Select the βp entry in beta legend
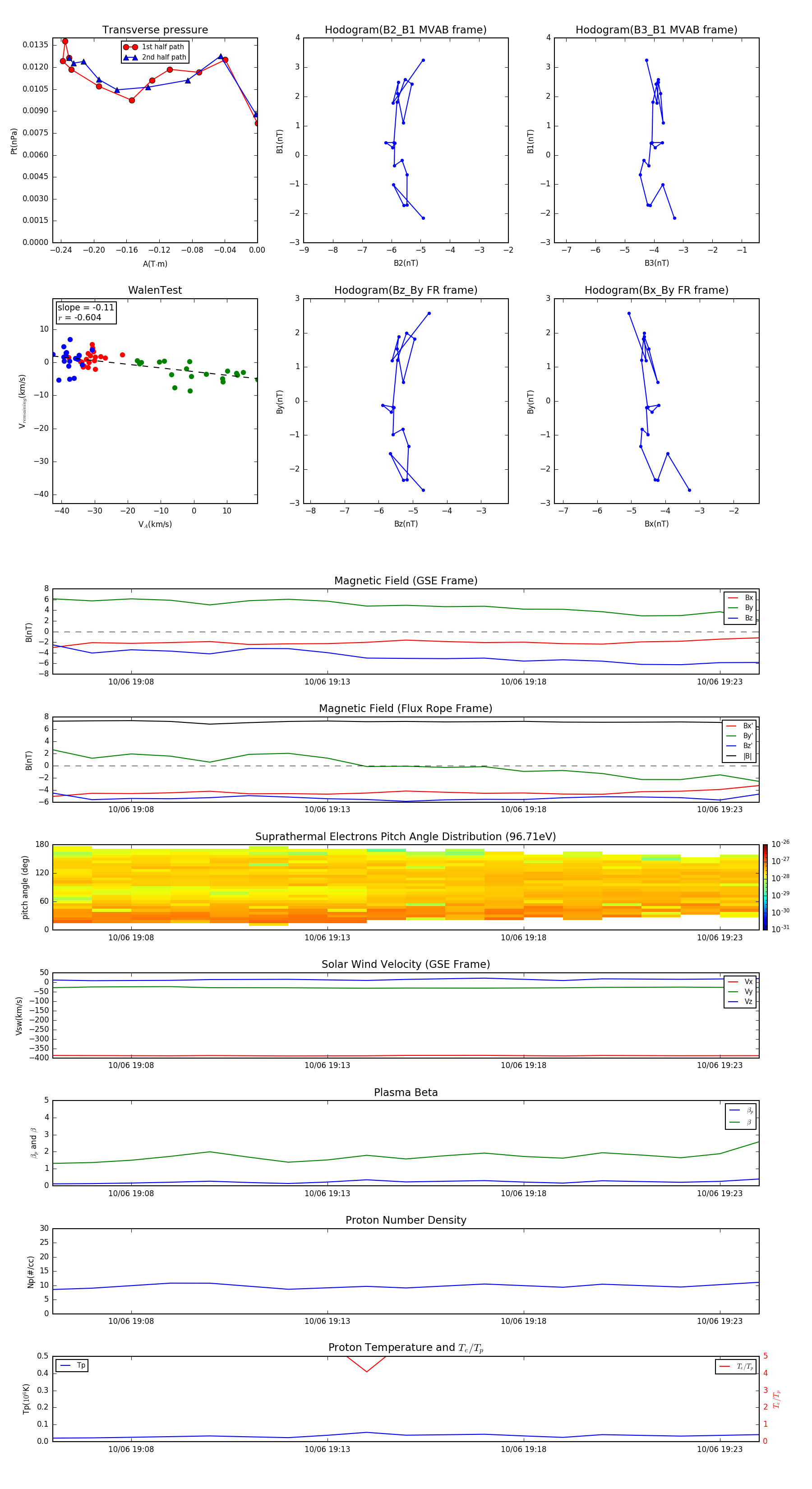This screenshot has width=812, height=1489. coord(741,1110)
